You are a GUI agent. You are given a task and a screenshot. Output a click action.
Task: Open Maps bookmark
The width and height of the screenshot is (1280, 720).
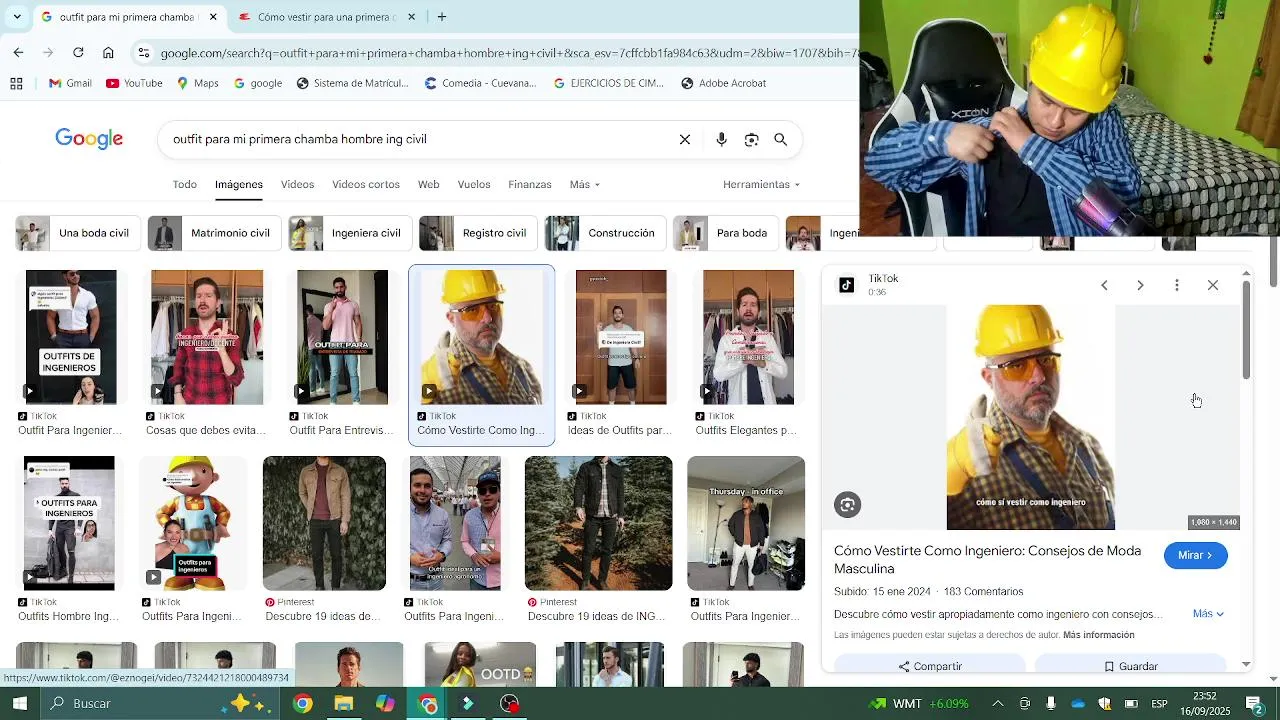[x=197, y=83]
